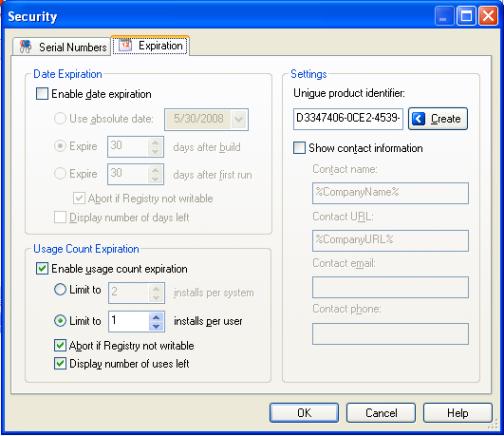The width and height of the screenshot is (504, 436).
Task: Open Help for the Security dialog
Action: 458,413
